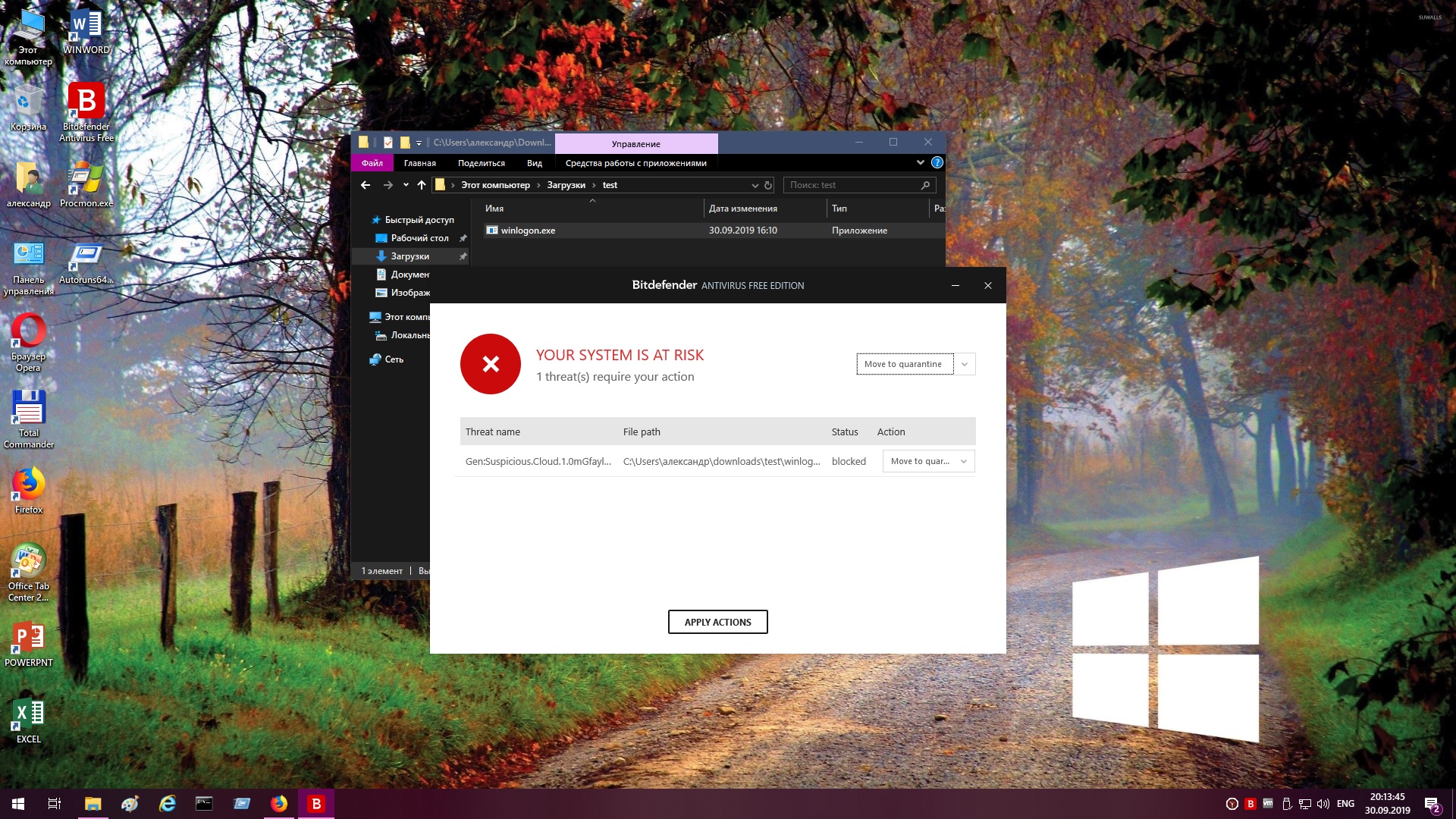Open Autoruns64 desktop shortcut
This screenshot has height=819, width=1456.
[86, 257]
